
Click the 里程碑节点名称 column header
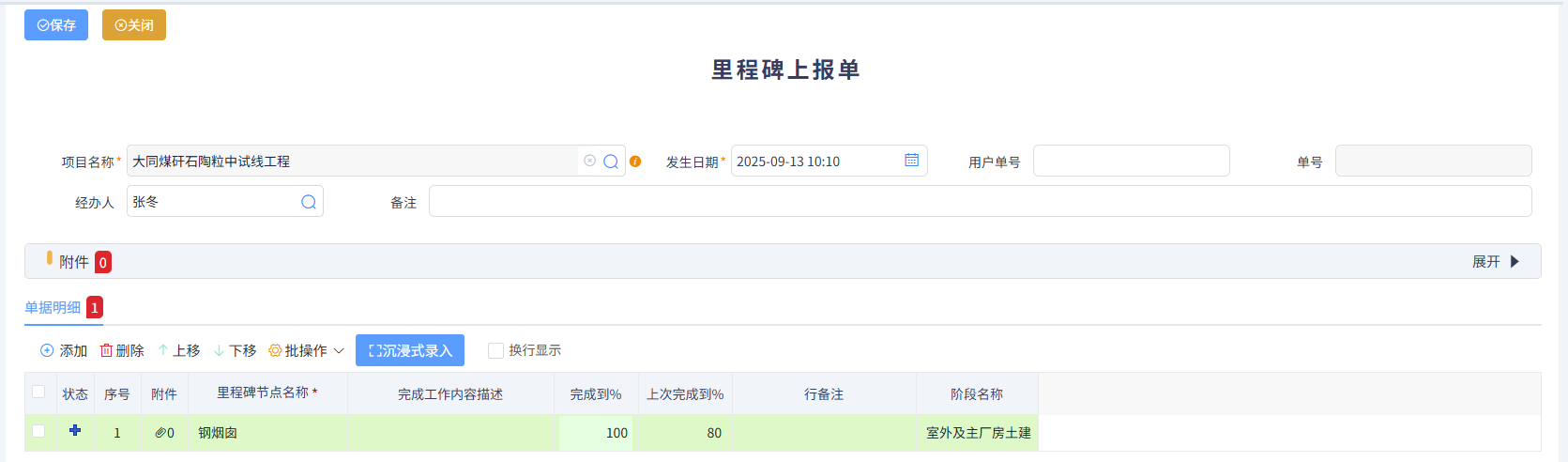click(267, 393)
